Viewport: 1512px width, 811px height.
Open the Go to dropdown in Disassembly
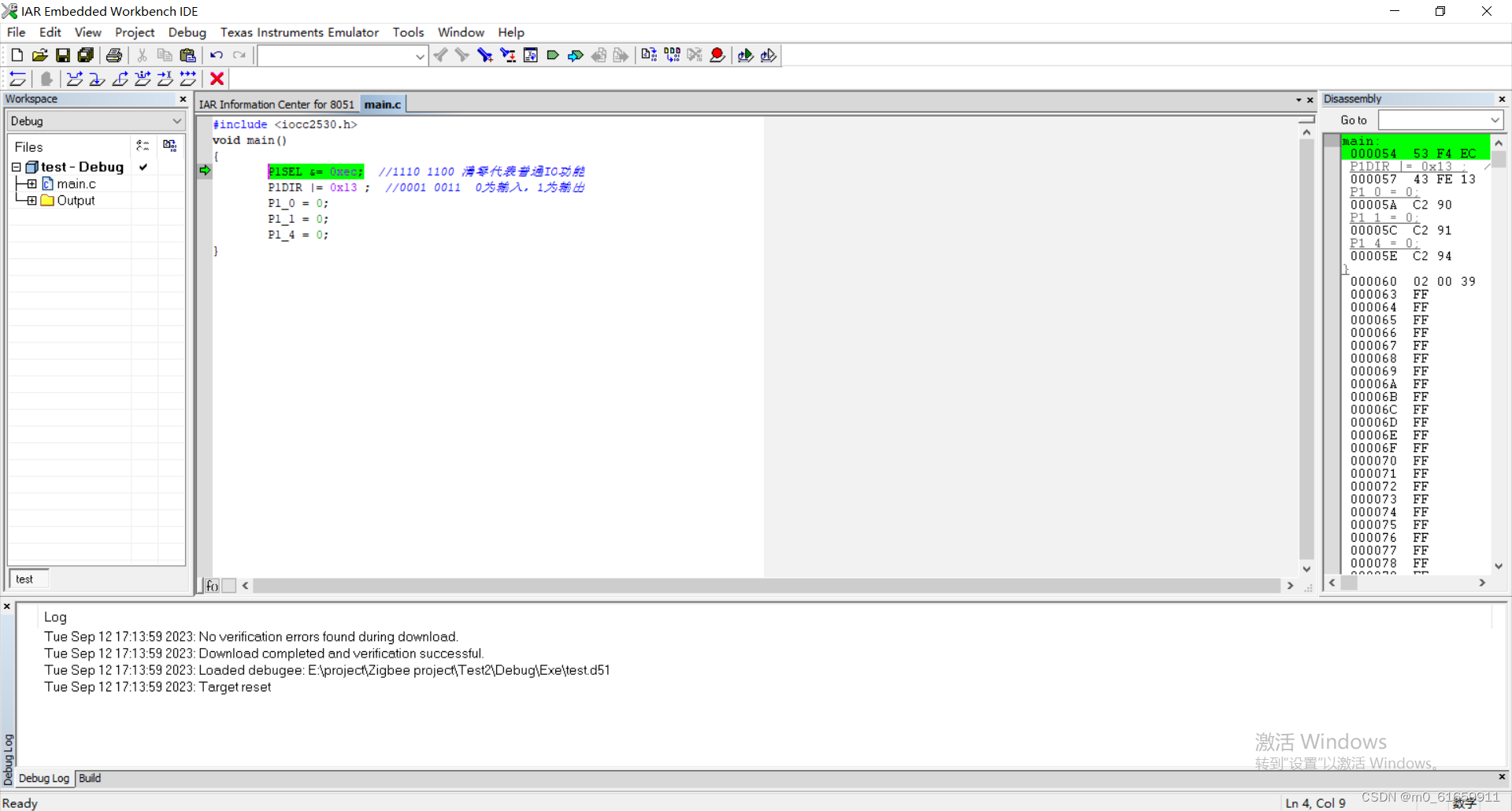point(1495,120)
